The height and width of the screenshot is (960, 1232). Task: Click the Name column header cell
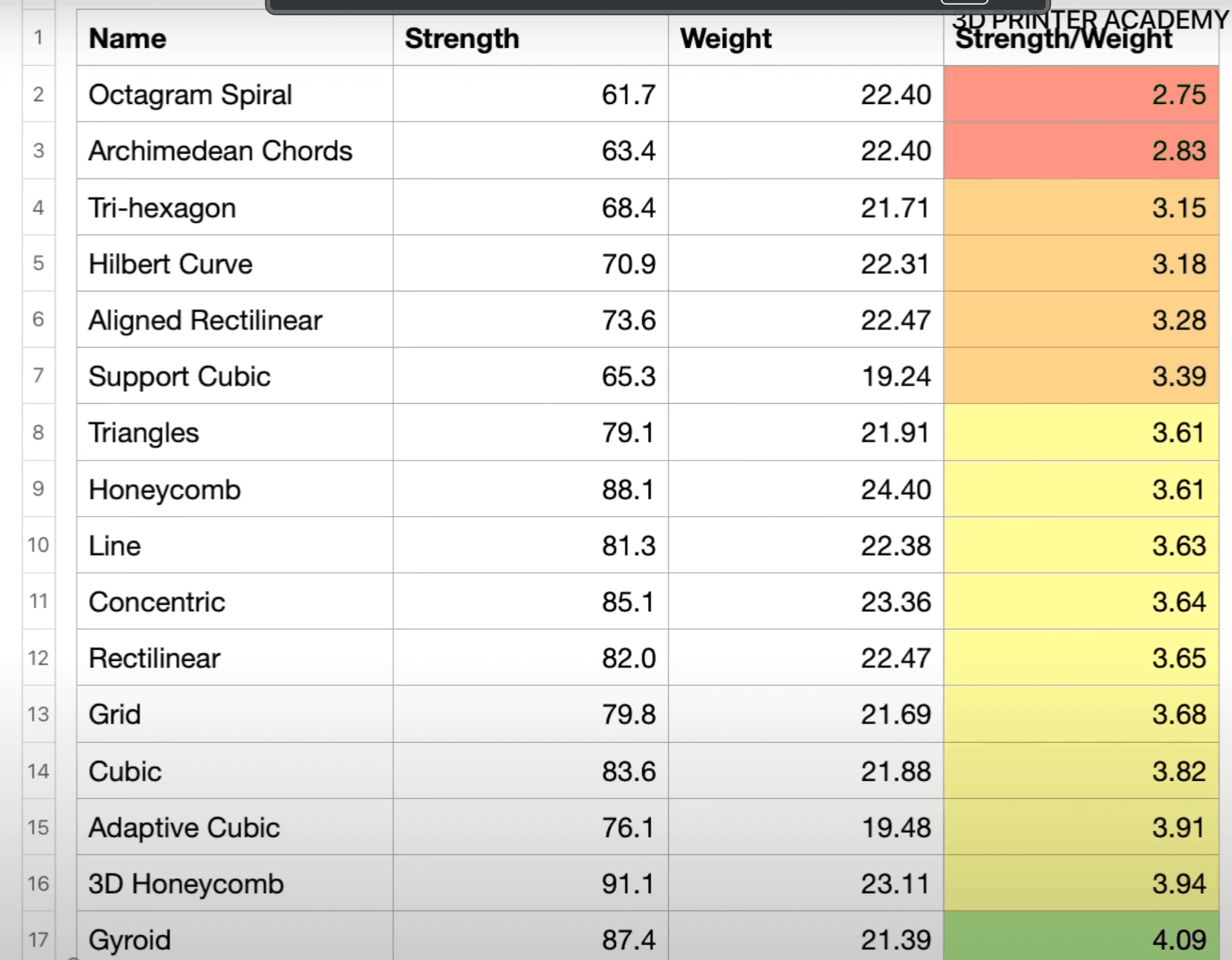tap(234, 39)
